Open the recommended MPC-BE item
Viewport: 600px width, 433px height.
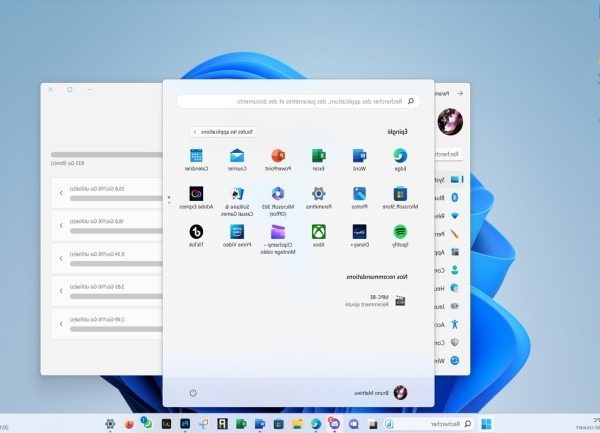375,301
